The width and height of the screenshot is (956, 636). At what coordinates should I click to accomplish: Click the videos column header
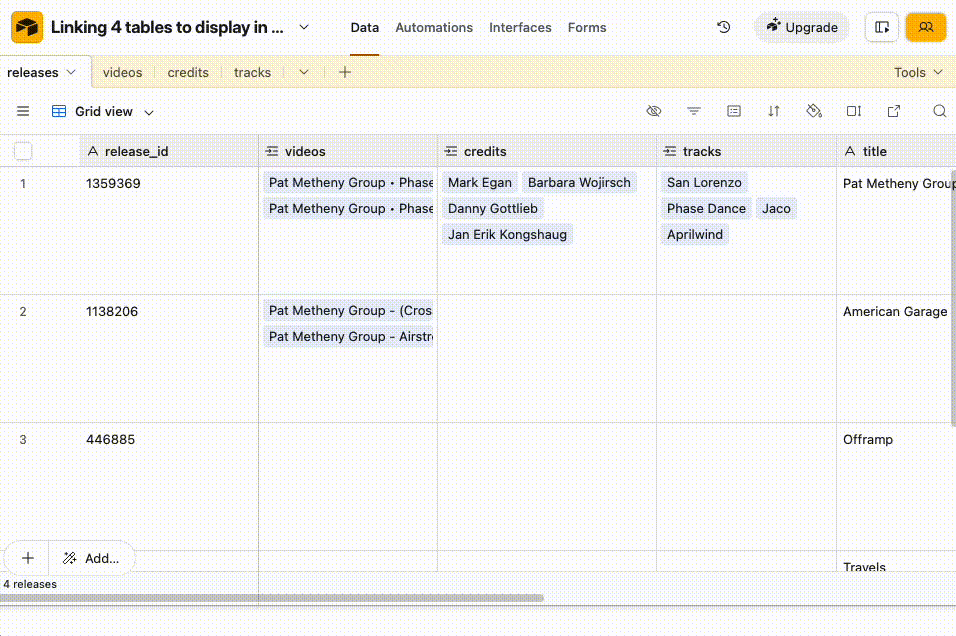(x=348, y=151)
